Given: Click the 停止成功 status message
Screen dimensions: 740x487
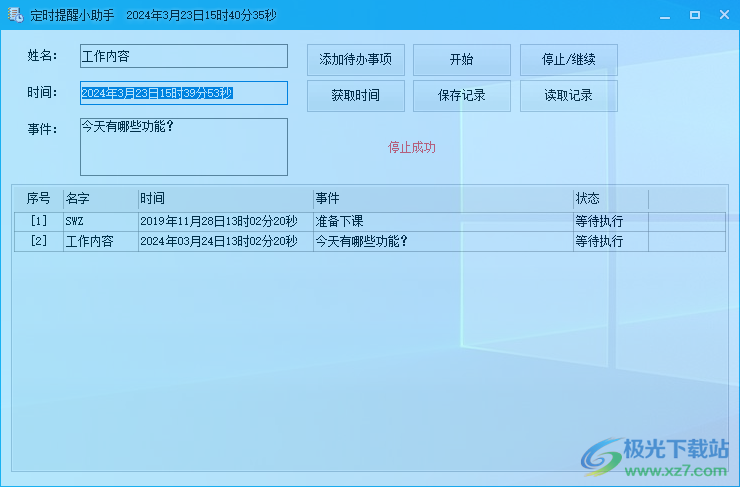Looking at the screenshot, I should click(412, 148).
